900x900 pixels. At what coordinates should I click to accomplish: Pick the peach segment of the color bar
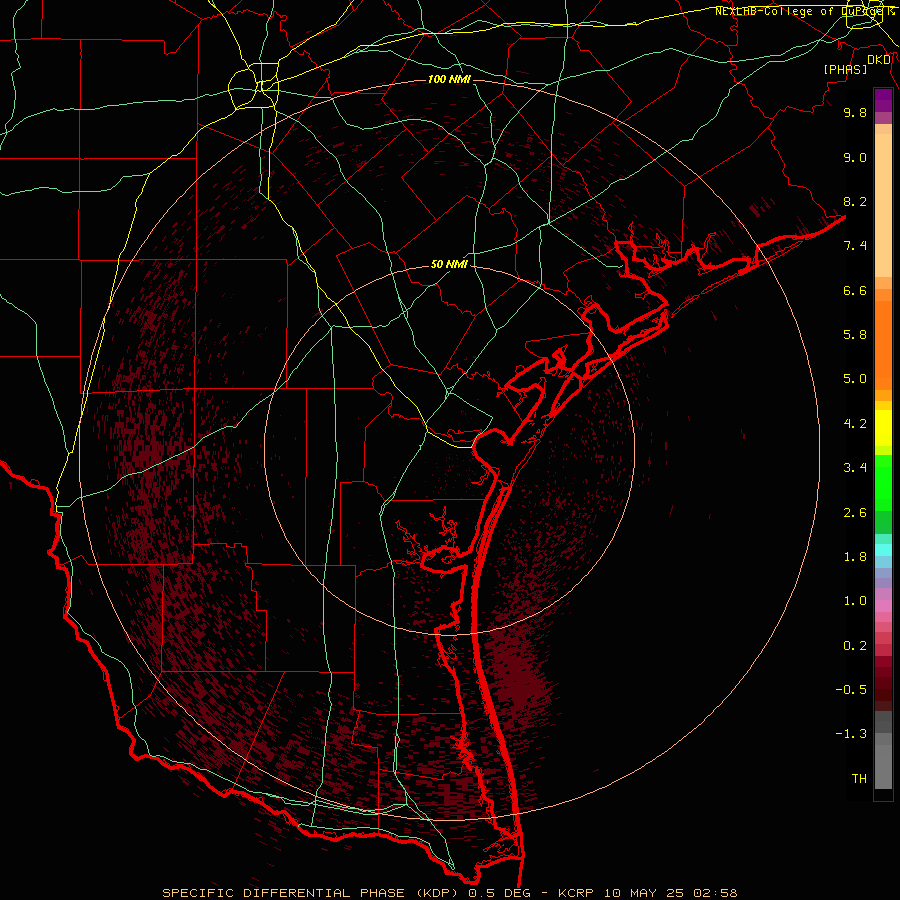[883, 205]
